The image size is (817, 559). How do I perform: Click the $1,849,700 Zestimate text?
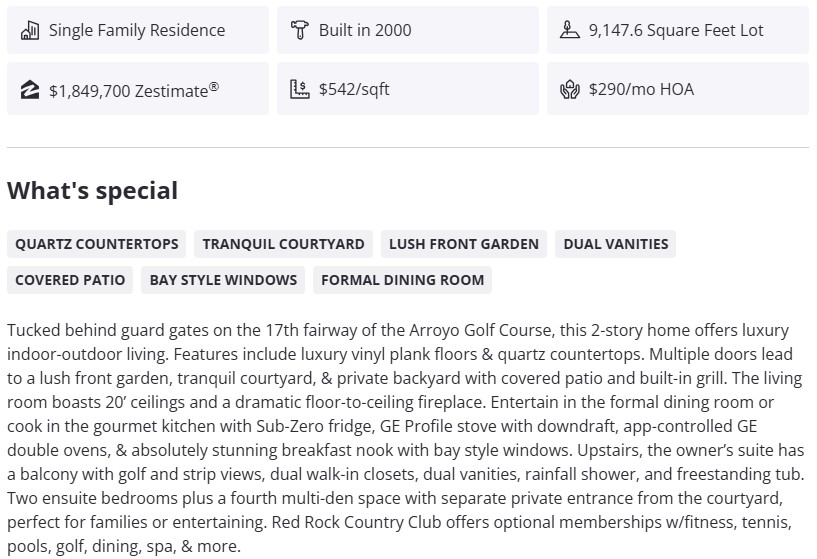coord(134,89)
